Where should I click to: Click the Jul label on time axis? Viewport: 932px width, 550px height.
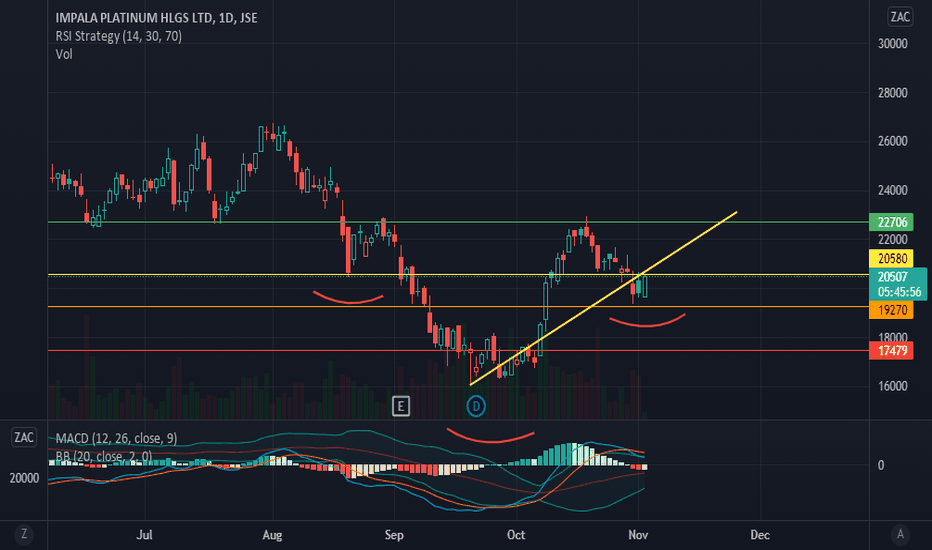tap(144, 535)
